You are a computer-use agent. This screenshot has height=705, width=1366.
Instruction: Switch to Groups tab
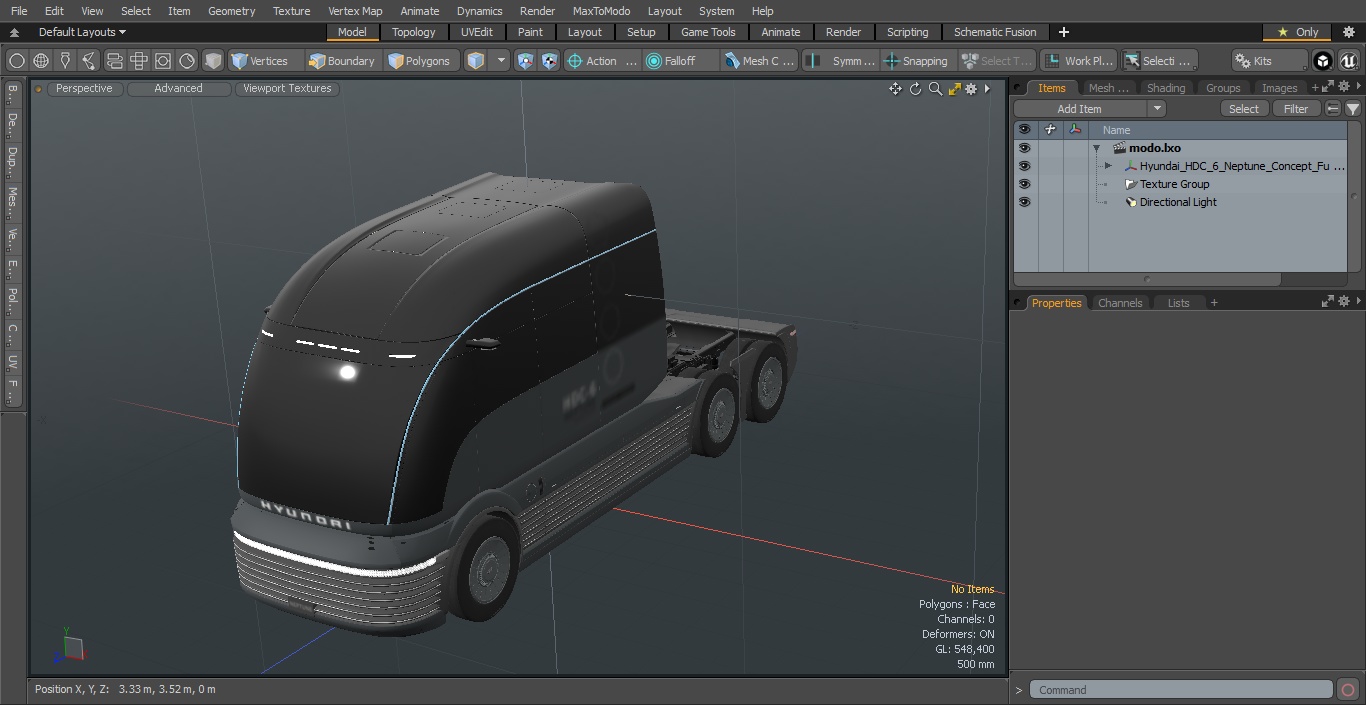click(x=1222, y=88)
